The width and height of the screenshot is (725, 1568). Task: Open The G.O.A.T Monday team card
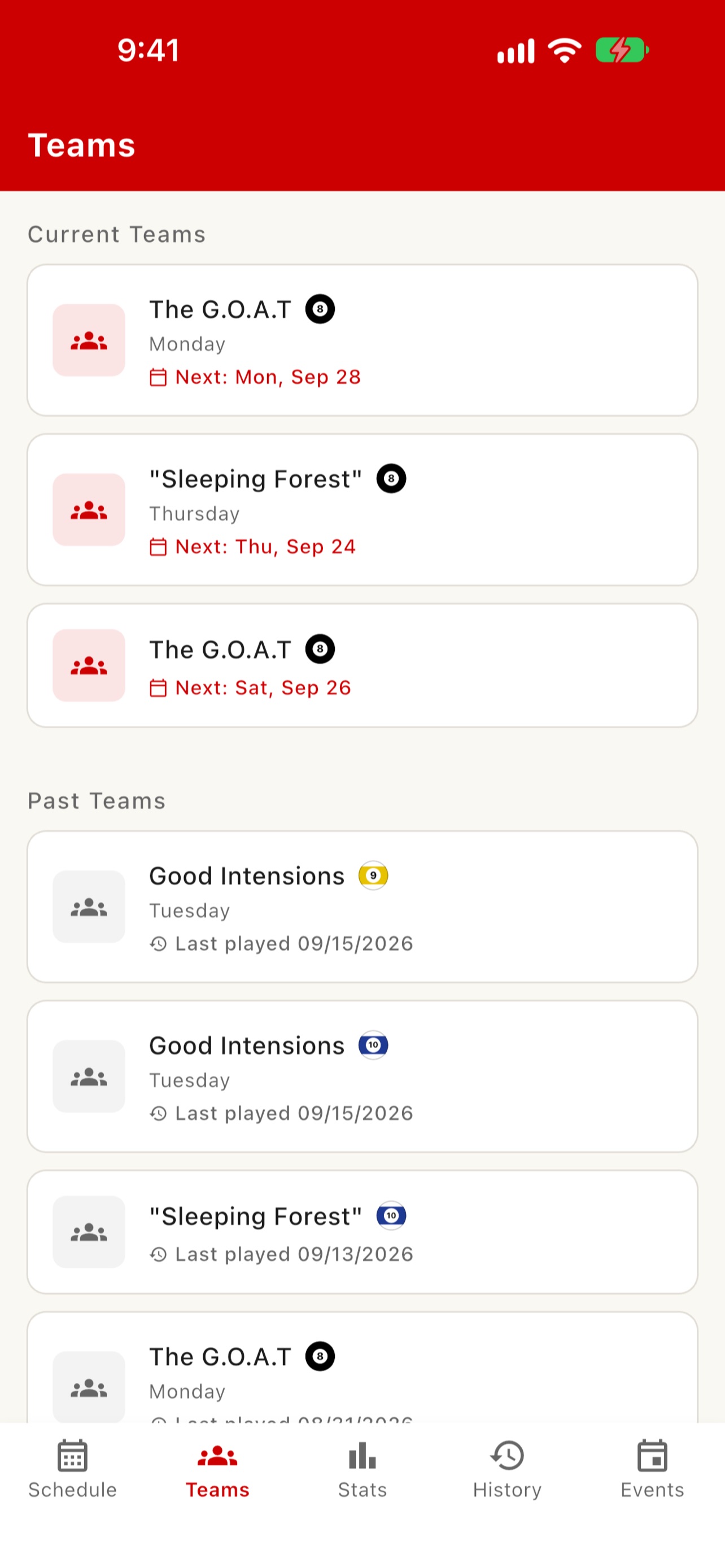[362, 340]
